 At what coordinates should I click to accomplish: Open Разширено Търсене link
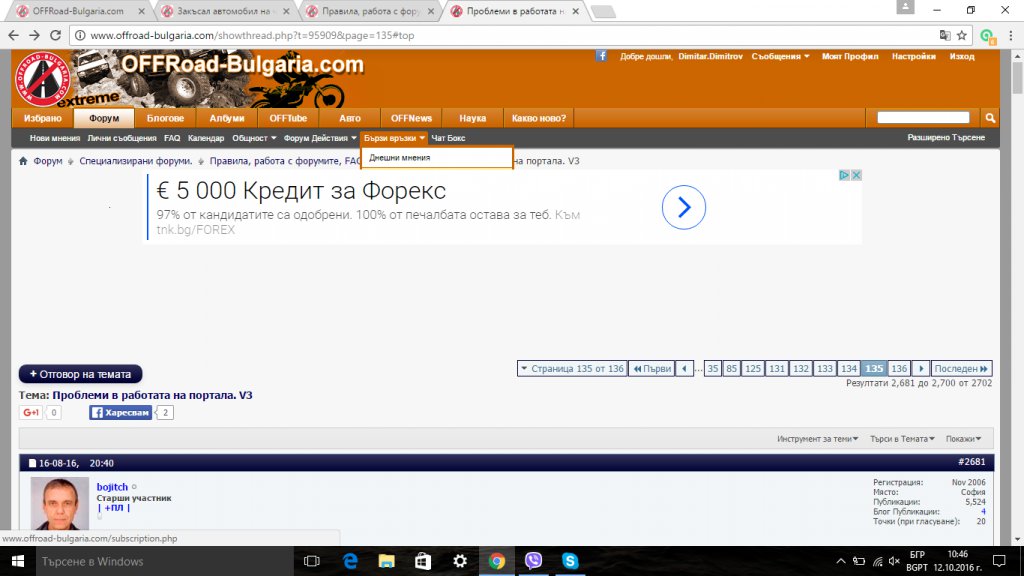pos(946,137)
